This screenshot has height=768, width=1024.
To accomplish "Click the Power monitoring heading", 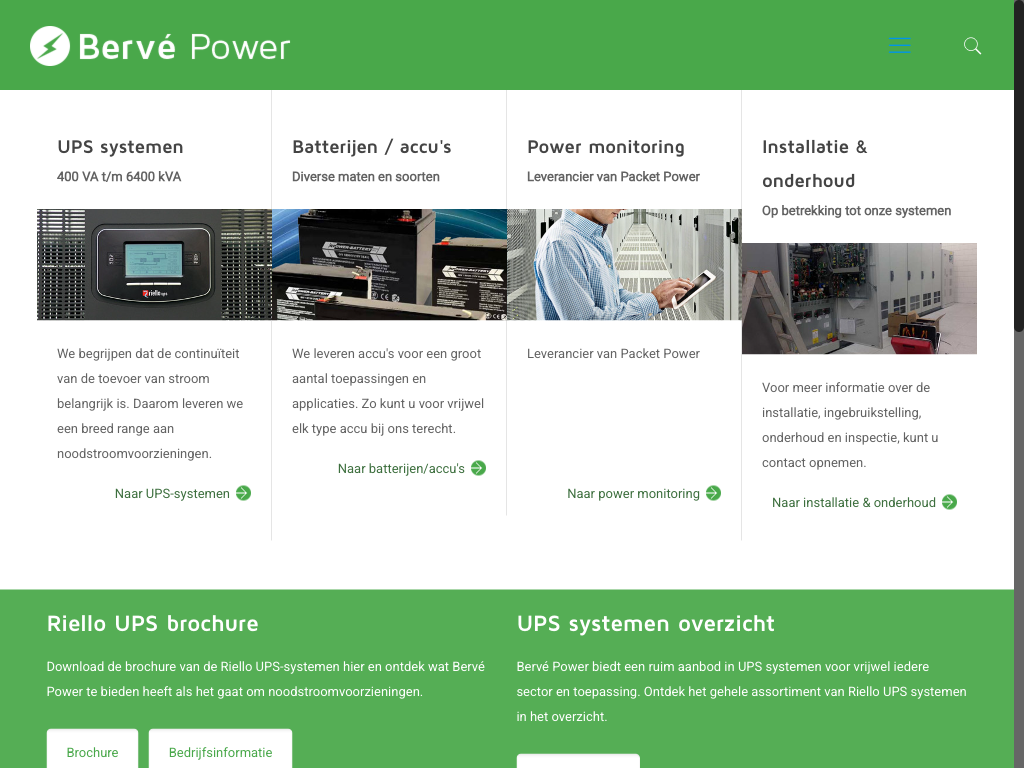I will click(605, 147).
